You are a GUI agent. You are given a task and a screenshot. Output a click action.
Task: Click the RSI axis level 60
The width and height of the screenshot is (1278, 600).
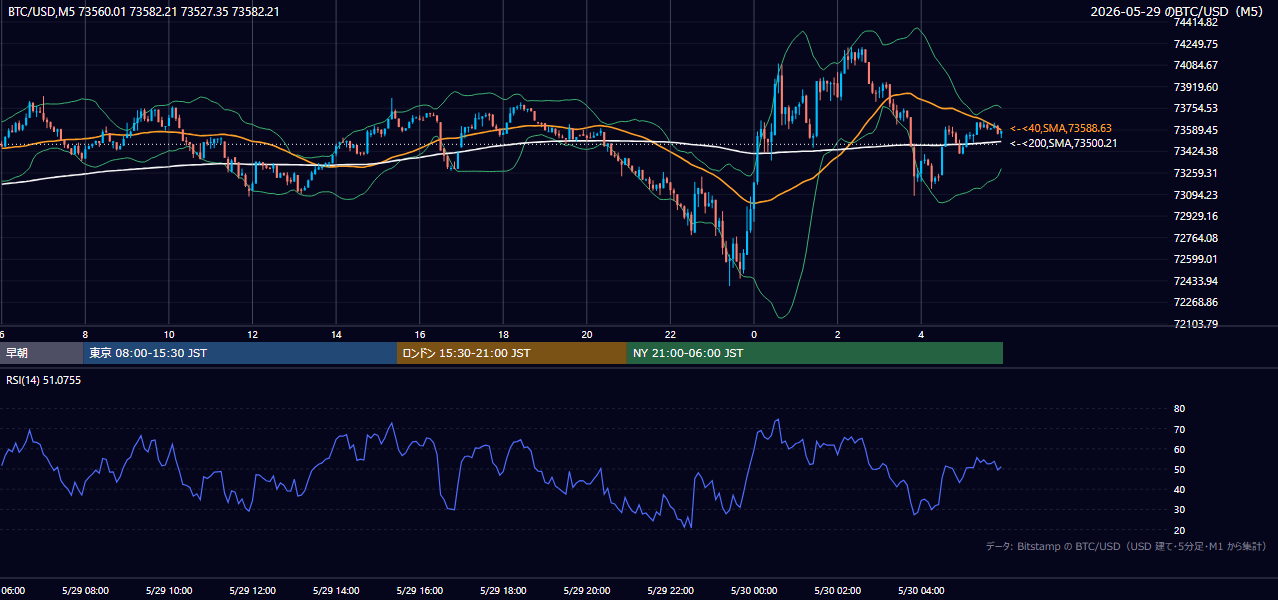pyautogui.click(x=1179, y=449)
